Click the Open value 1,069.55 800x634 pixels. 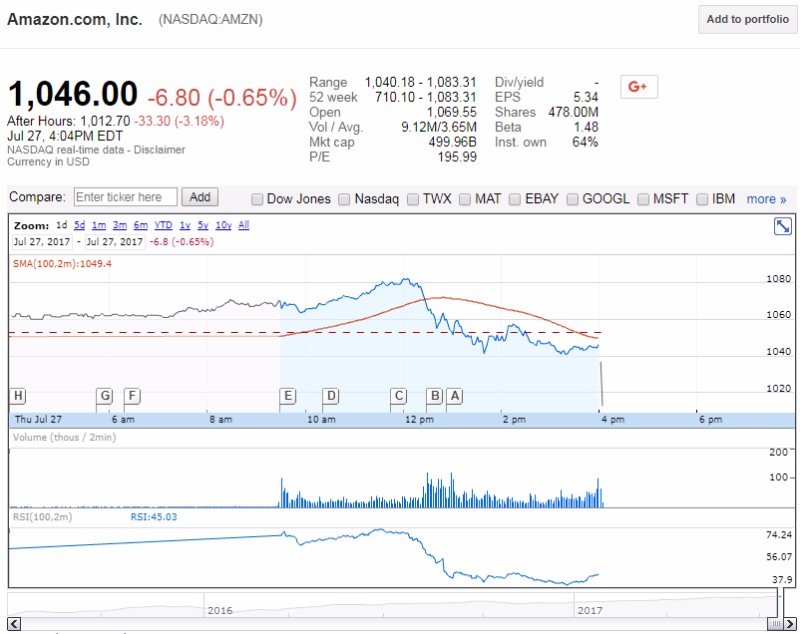coord(452,112)
